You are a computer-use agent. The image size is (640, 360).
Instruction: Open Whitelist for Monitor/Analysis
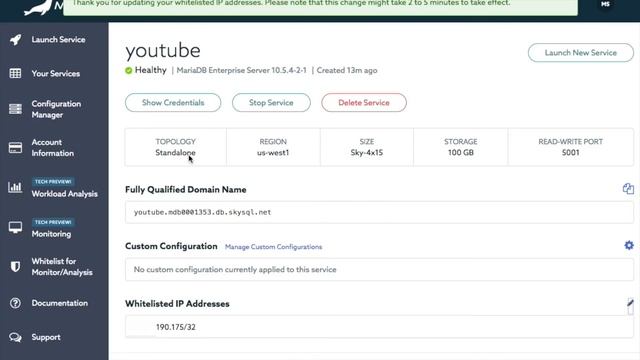click(x=62, y=267)
